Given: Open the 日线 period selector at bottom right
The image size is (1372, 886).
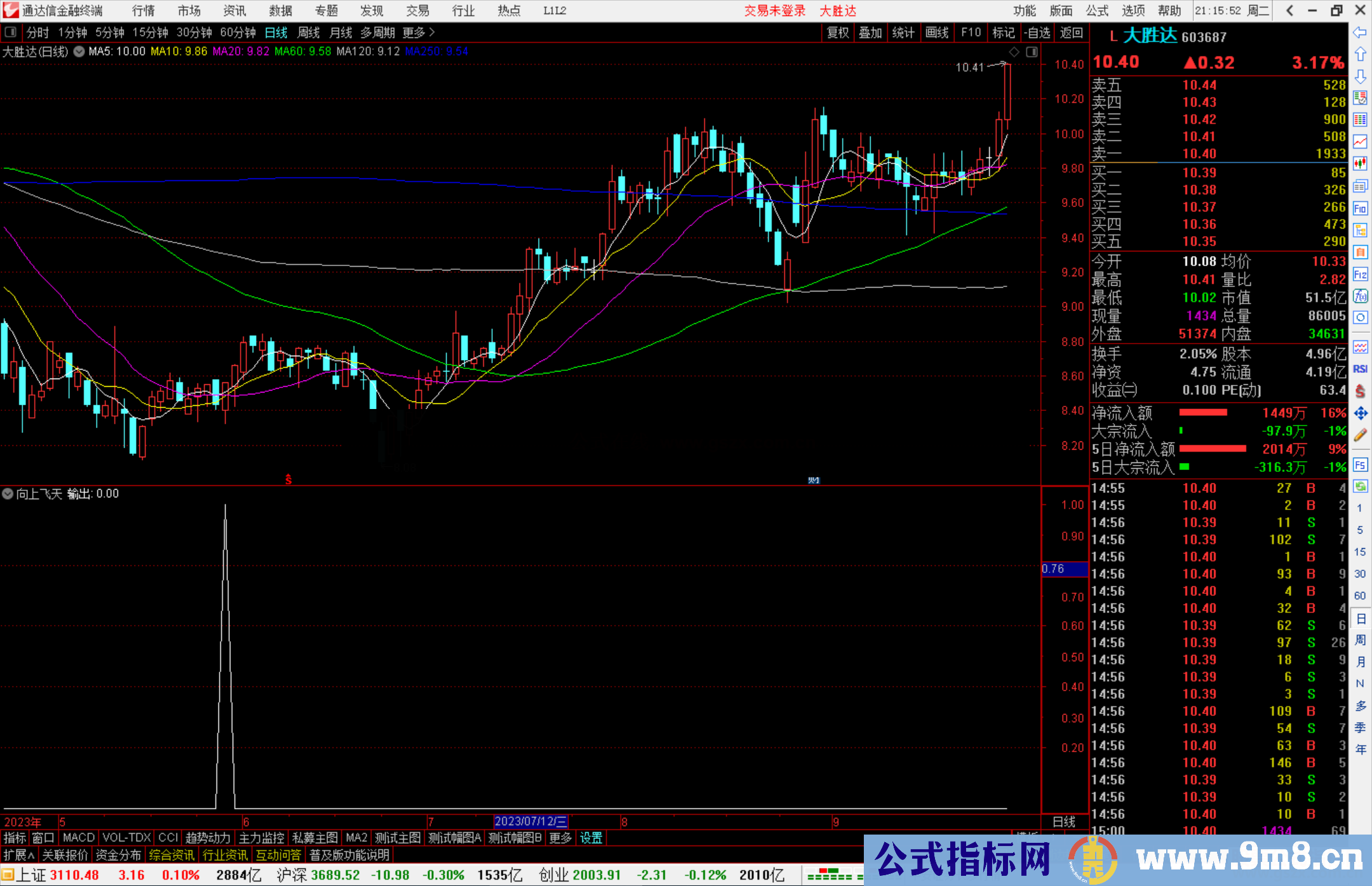Looking at the screenshot, I should point(1064,822).
